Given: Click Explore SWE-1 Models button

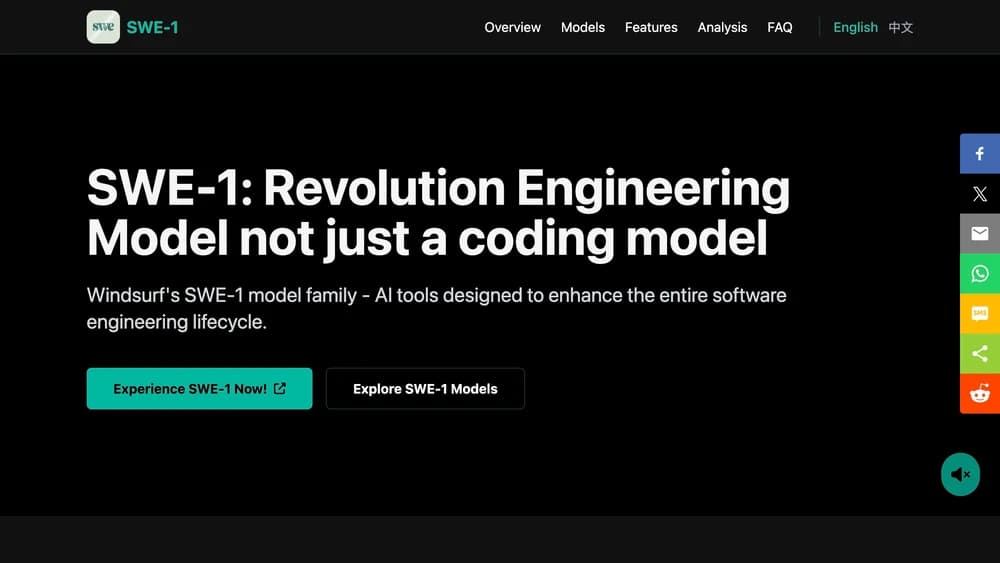Looking at the screenshot, I should coord(425,388).
